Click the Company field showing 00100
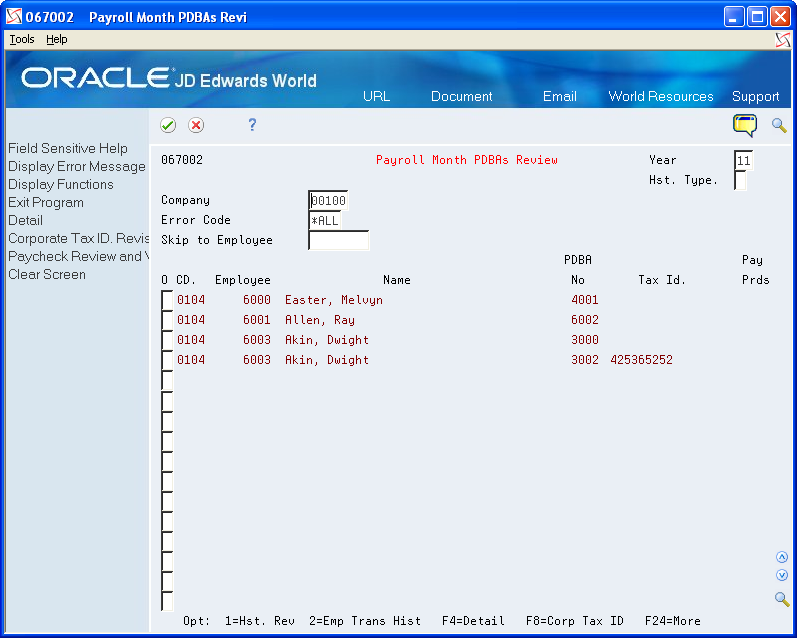Viewport: 797px width, 638px height. click(x=328, y=200)
